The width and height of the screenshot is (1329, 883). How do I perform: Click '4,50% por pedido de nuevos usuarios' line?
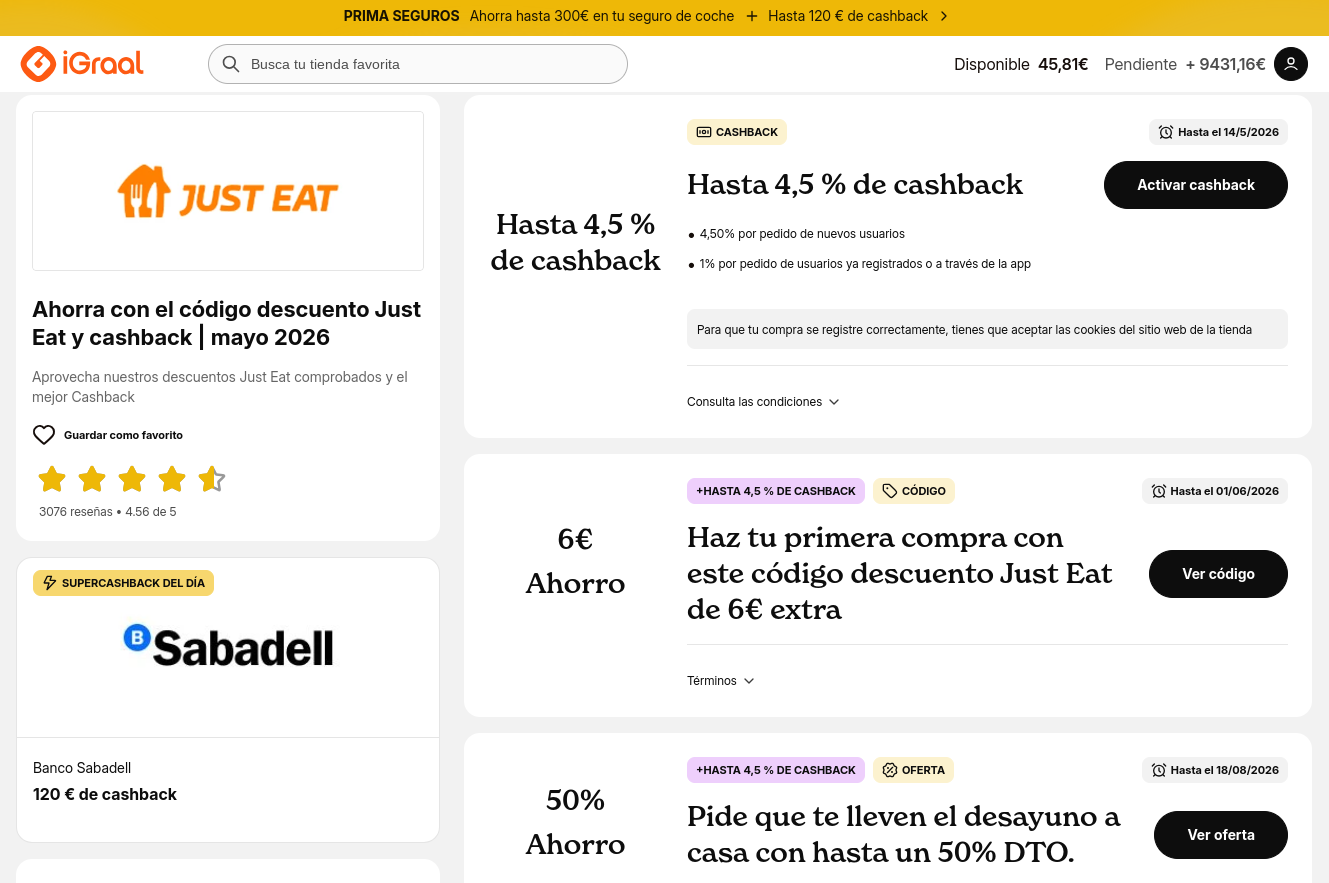802,234
